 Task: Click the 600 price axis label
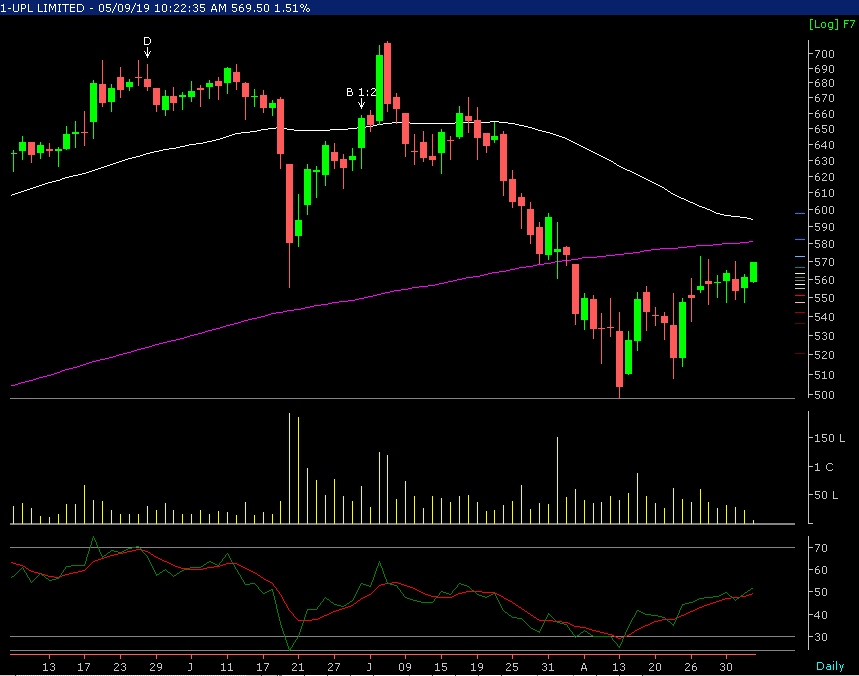824,210
